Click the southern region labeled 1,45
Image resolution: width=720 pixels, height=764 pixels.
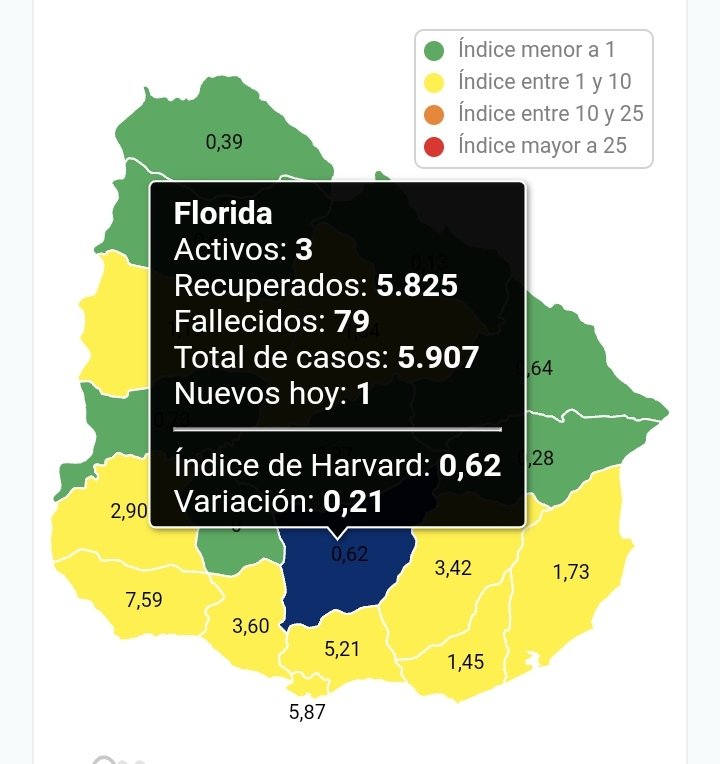pyautogui.click(x=466, y=661)
